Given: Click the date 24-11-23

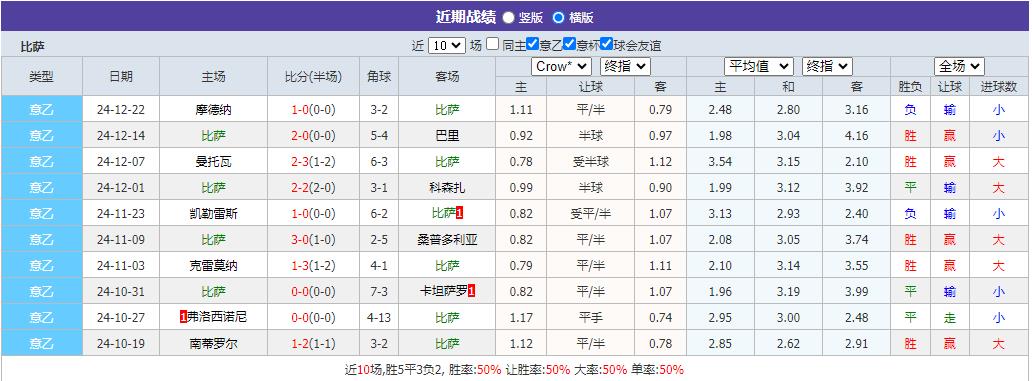Looking at the screenshot, I should pos(121,214).
